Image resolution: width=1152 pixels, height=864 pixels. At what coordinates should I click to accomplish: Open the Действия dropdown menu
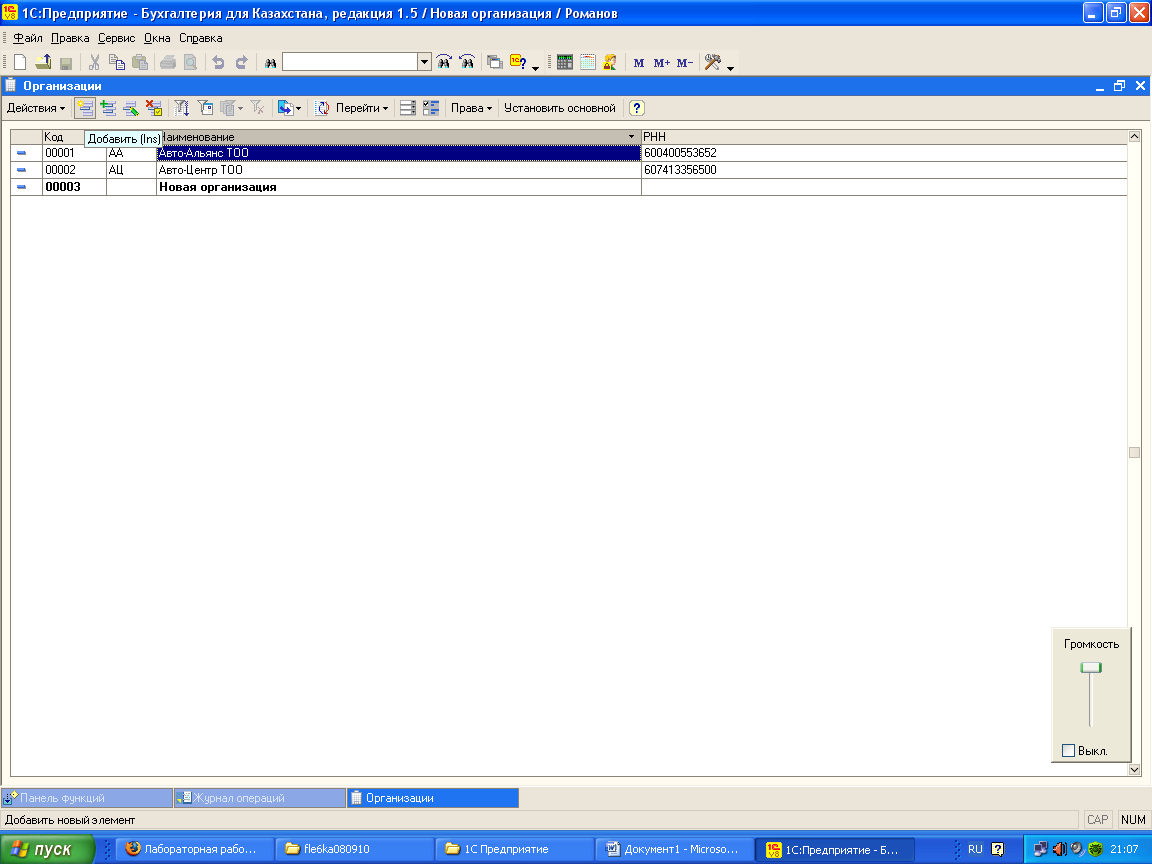click(x=36, y=108)
